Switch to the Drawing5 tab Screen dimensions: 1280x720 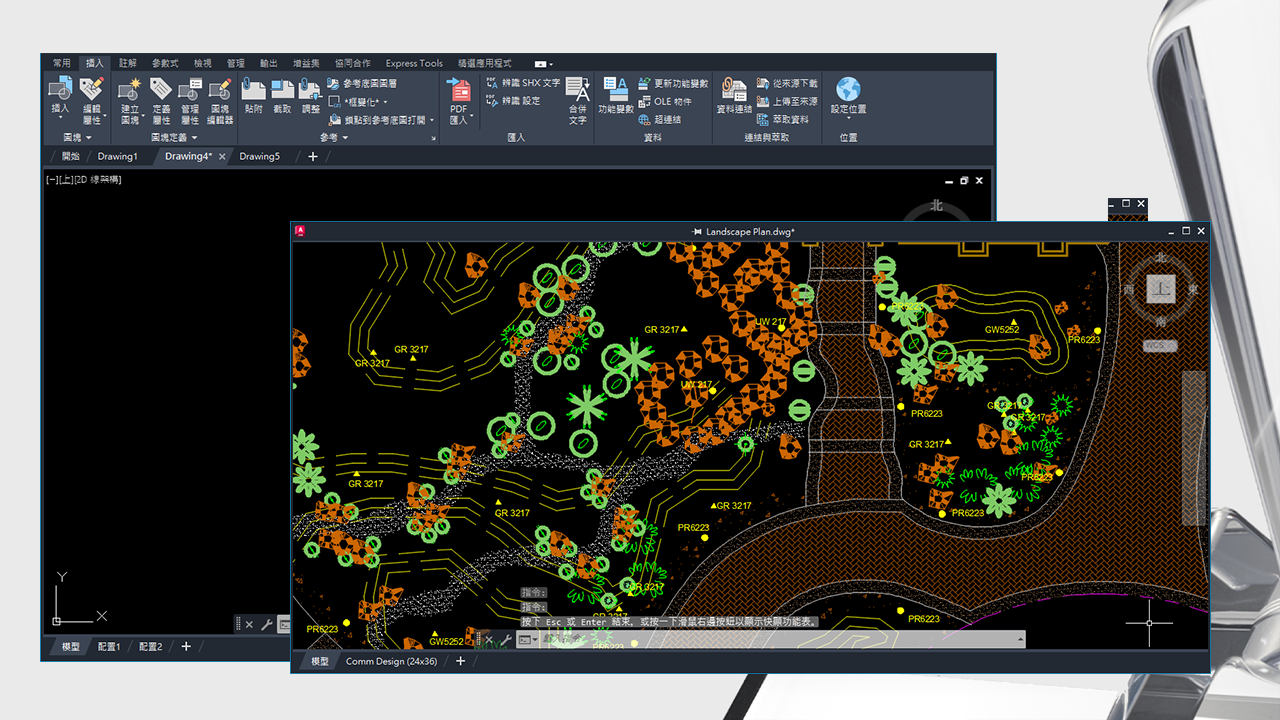[260, 156]
